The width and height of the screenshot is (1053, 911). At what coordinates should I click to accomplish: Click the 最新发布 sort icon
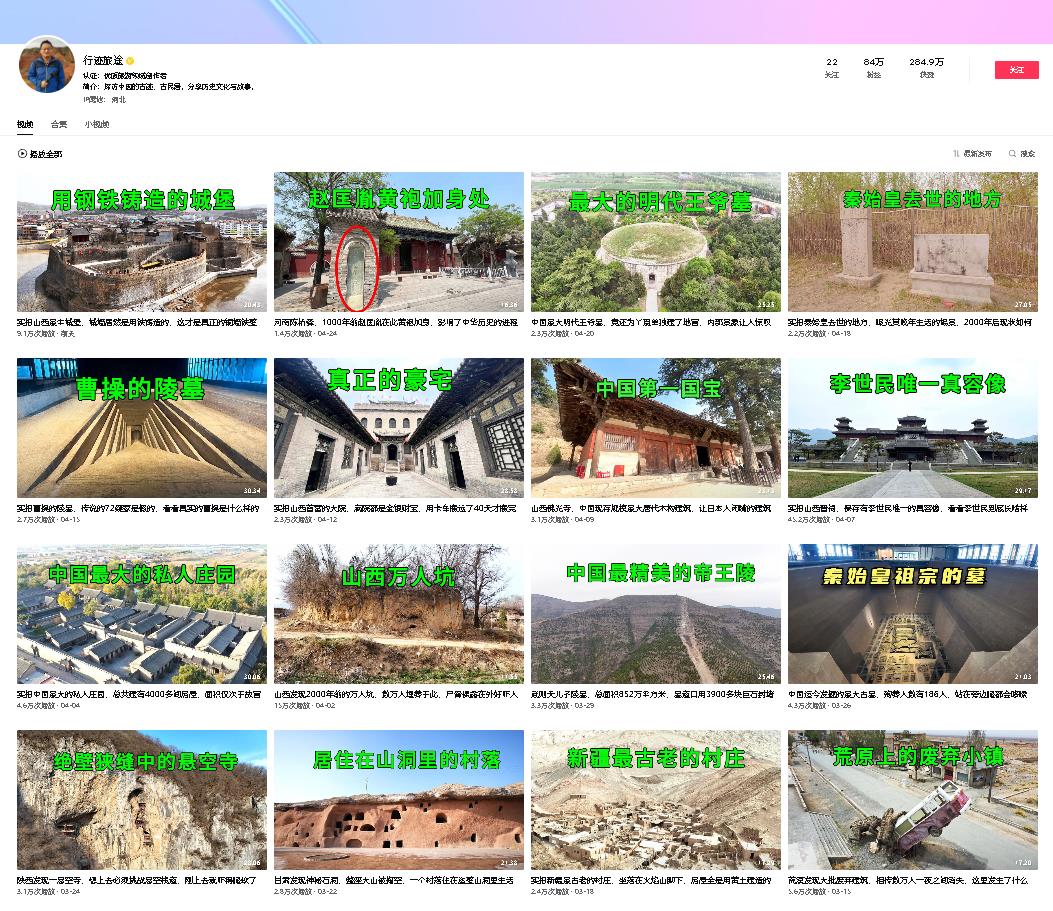pos(957,154)
